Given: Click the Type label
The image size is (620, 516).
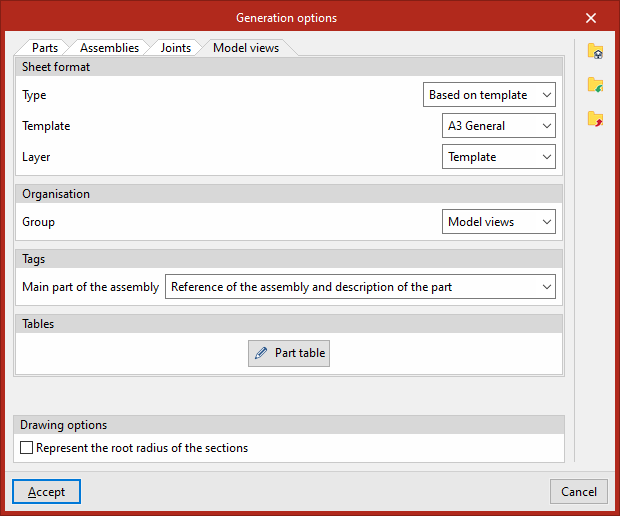Looking at the screenshot, I should (x=34, y=95).
